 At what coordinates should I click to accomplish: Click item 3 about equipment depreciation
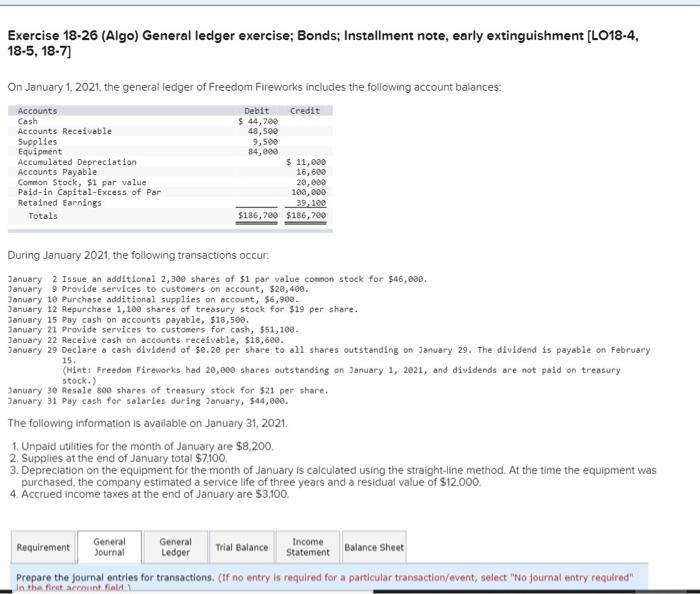point(333,476)
